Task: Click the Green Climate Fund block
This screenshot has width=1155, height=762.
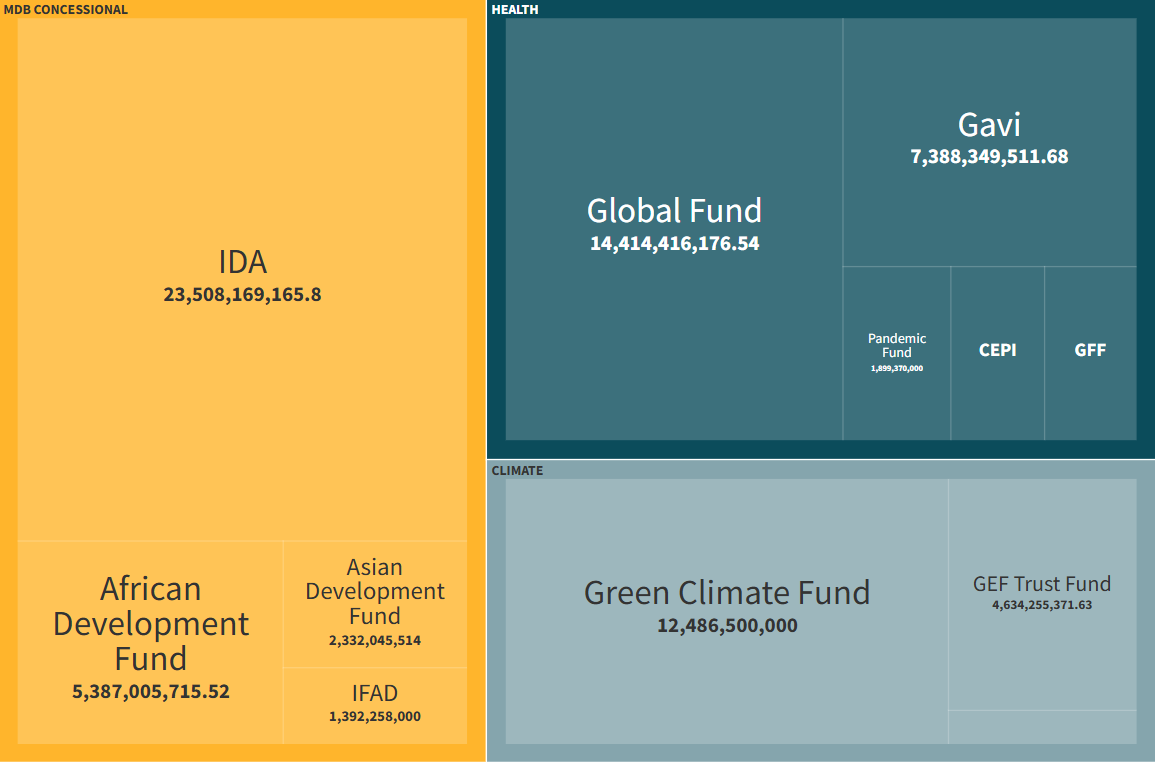Action: click(x=727, y=611)
